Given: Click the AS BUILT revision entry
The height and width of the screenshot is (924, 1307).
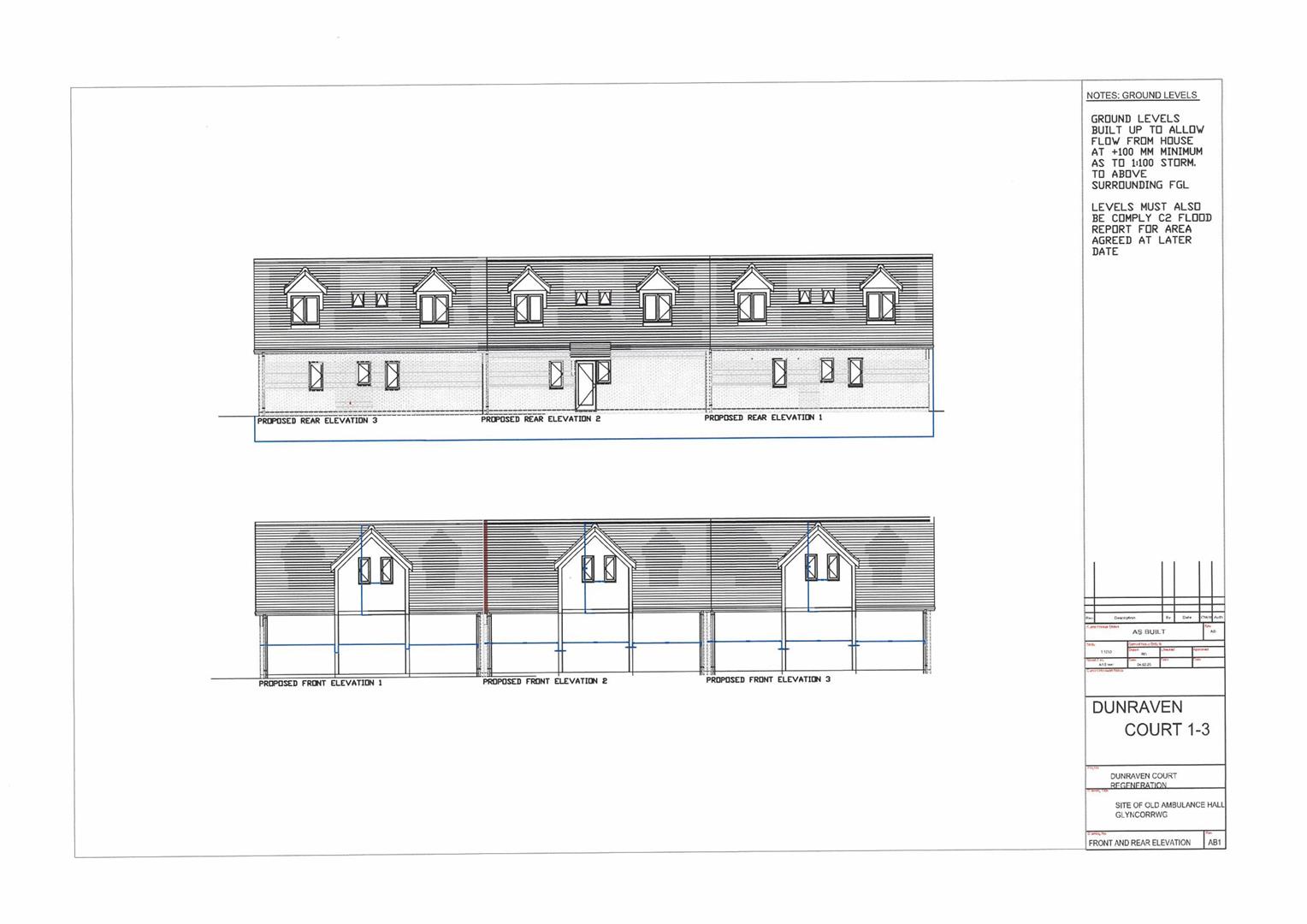Looking at the screenshot, I should [1148, 631].
